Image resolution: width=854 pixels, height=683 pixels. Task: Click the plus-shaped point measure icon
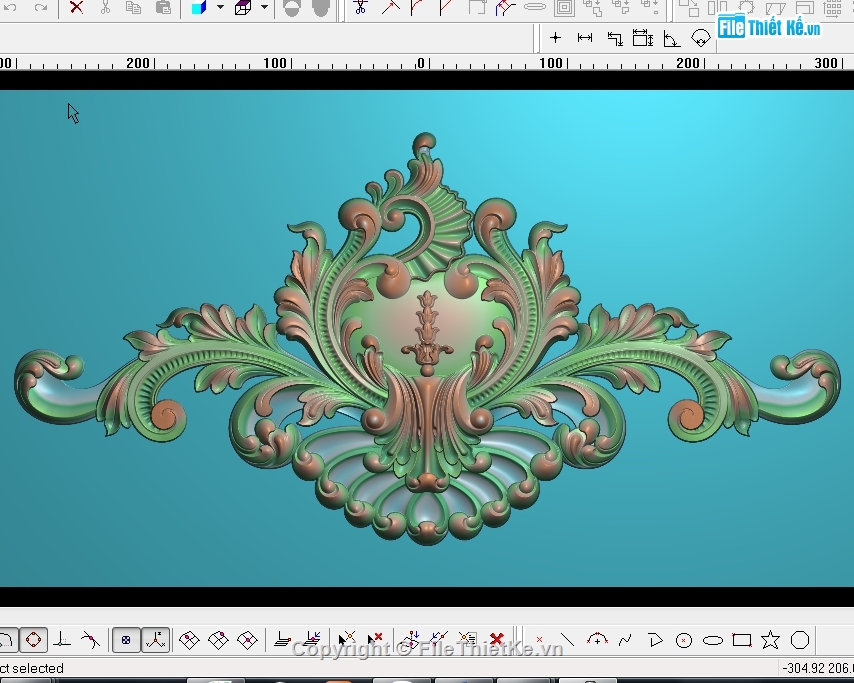pyautogui.click(x=555, y=38)
